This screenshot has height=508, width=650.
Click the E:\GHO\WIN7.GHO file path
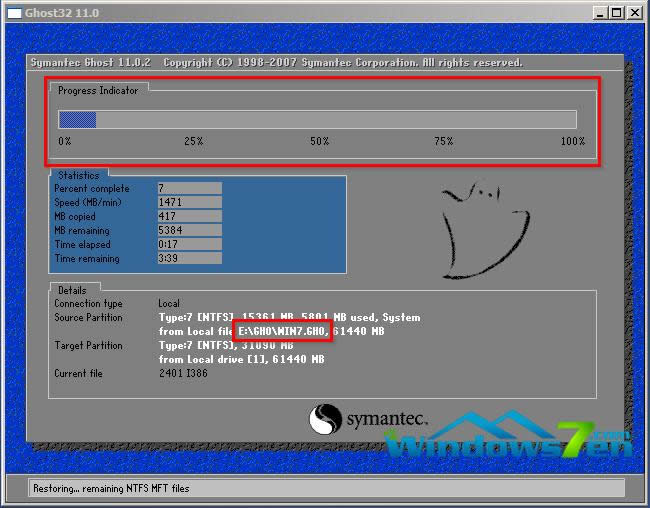click(284, 331)
